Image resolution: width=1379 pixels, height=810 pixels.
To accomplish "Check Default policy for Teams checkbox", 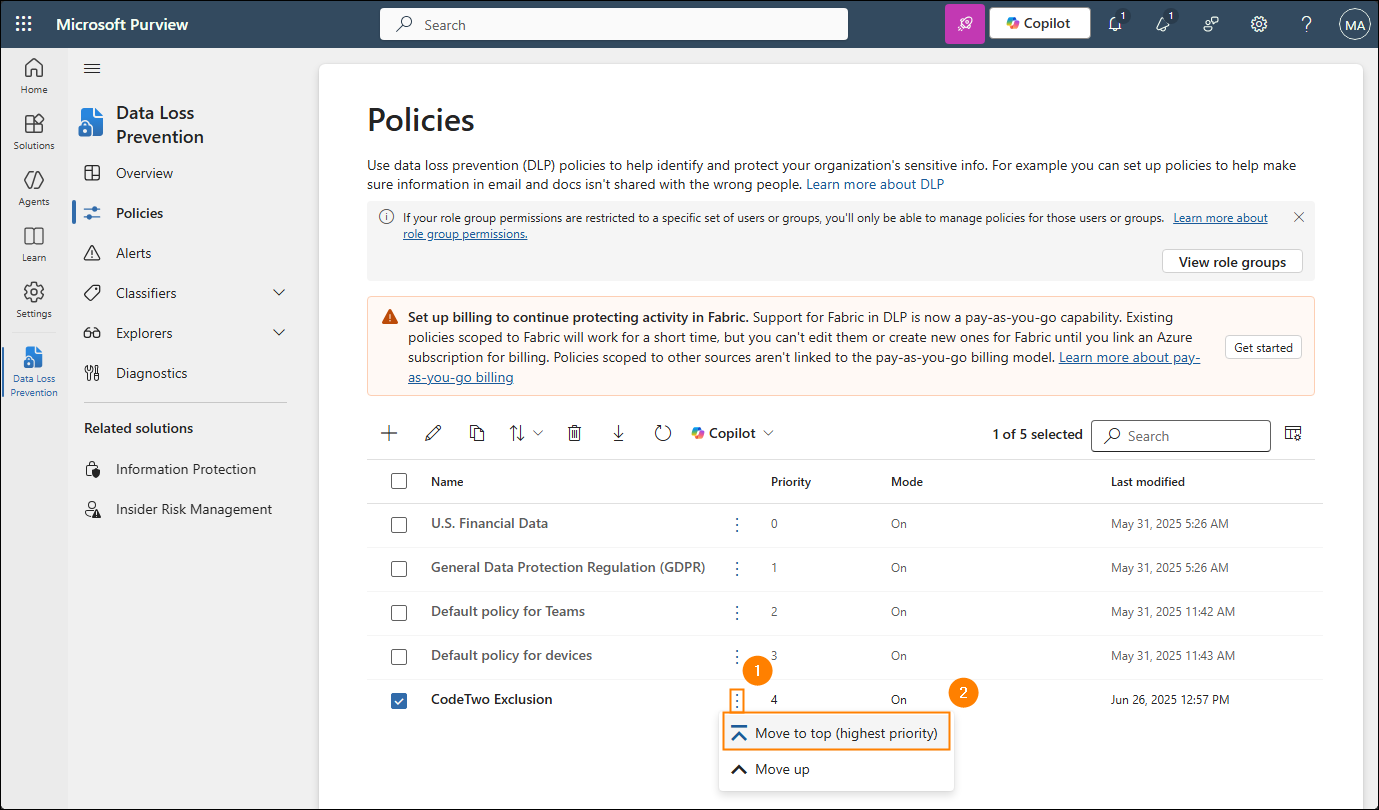I will 399,613.
